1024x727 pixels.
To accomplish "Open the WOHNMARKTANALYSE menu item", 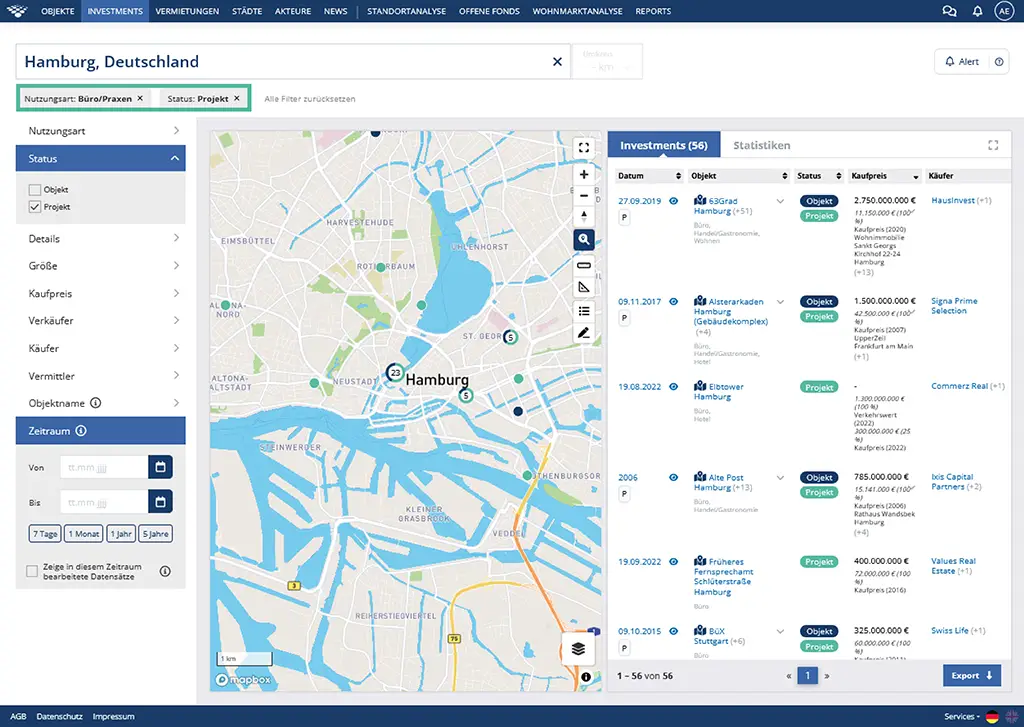I will 577,11.
